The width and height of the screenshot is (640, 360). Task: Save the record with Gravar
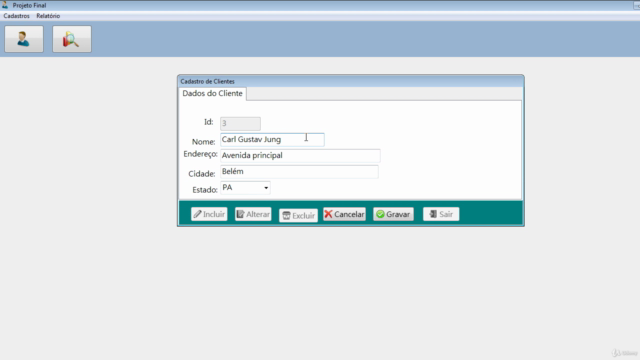[x=393, y=214]
